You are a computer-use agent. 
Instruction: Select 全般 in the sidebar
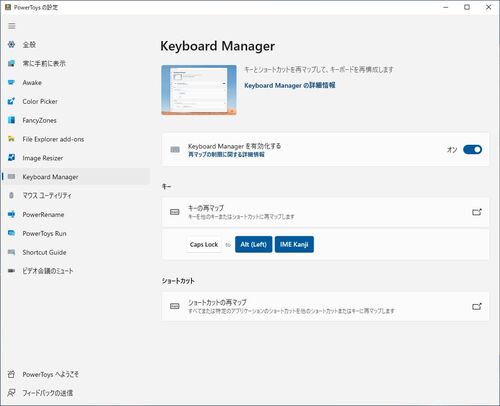[76, 44]
